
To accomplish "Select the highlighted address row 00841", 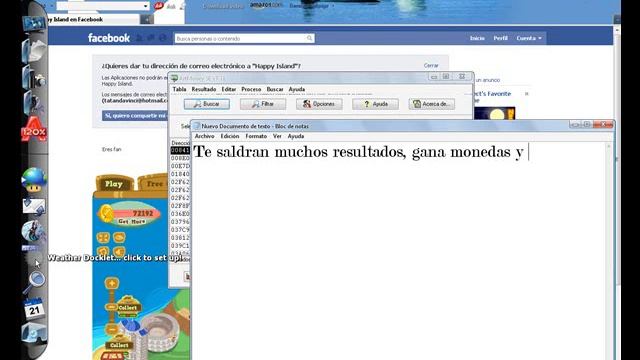I will pyautogui.click(x=180, y=151).
